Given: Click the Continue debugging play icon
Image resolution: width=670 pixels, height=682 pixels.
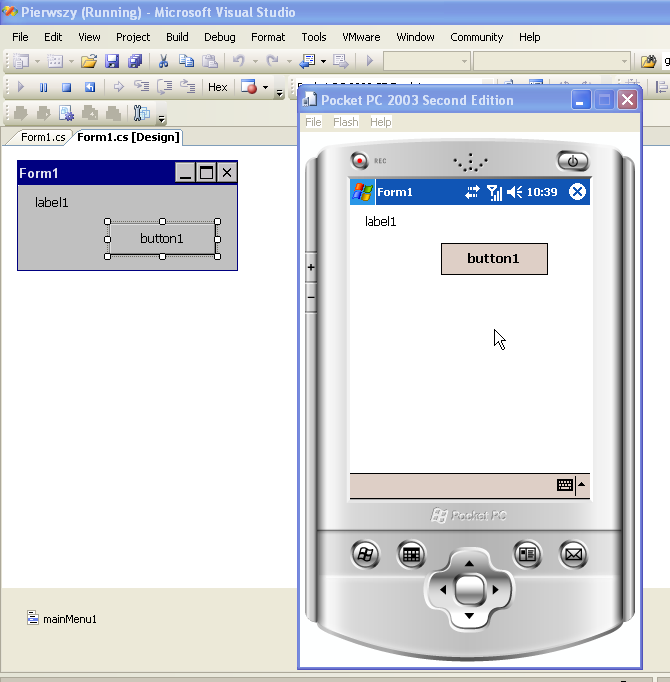Looking at the screenshot, I should pos(20,87).
